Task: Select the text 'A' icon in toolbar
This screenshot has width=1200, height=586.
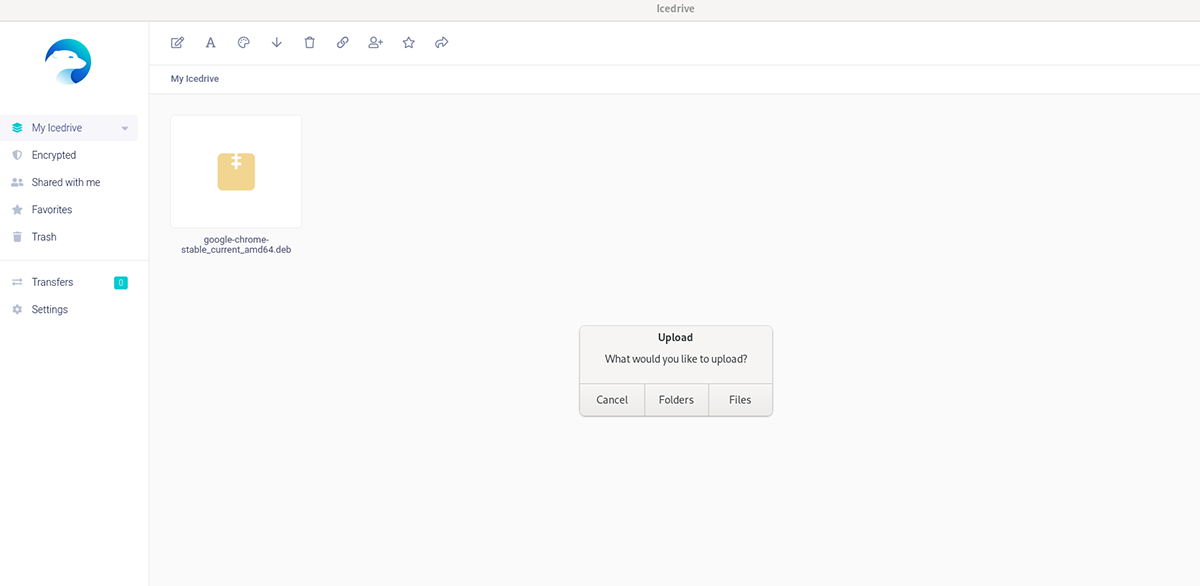Action: [x=210, y=42]
